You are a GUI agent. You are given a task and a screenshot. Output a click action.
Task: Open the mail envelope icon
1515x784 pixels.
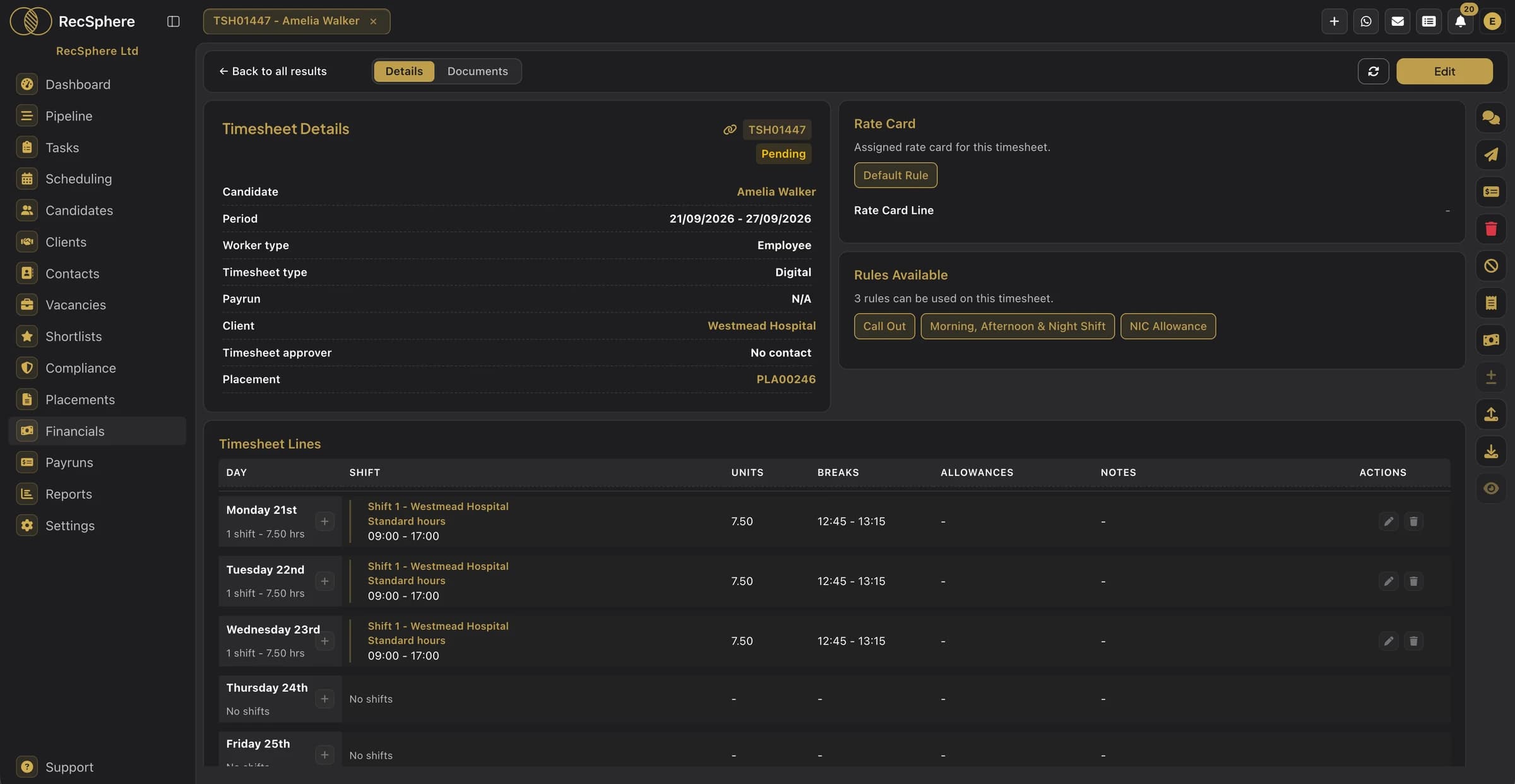point(1397,21)
